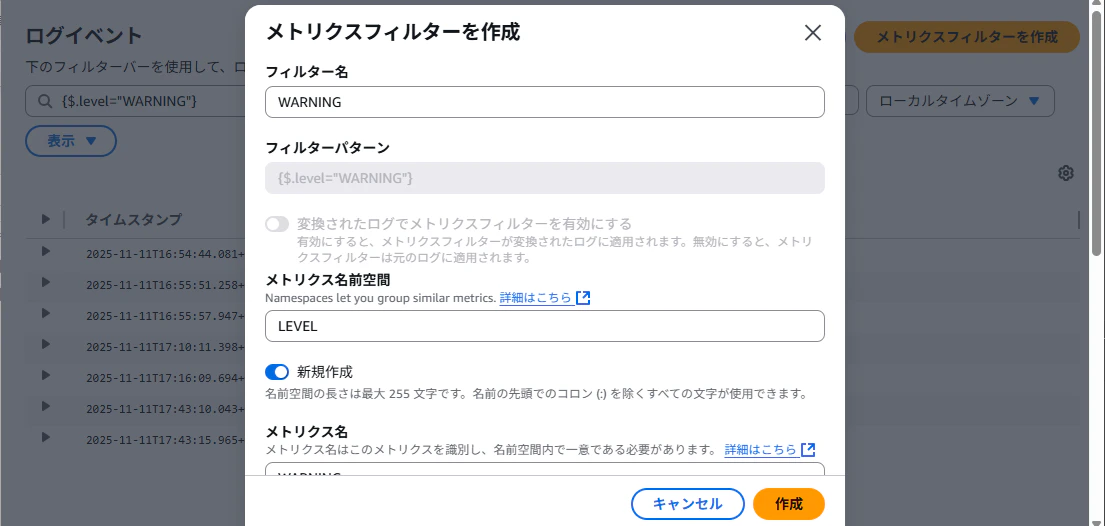This screenshot has width=1105, height=526.
Task: Click the gear settings icon in log events
Action: 1066,173
